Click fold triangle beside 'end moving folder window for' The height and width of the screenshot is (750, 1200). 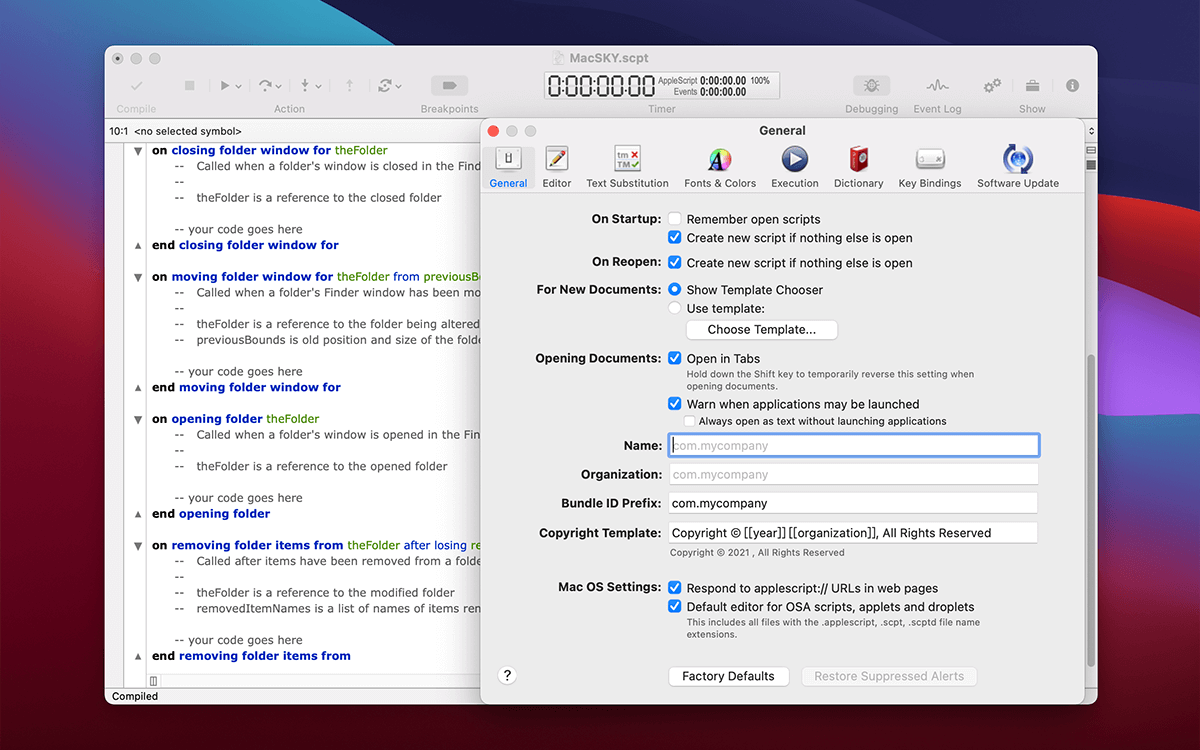pos(138,387)
